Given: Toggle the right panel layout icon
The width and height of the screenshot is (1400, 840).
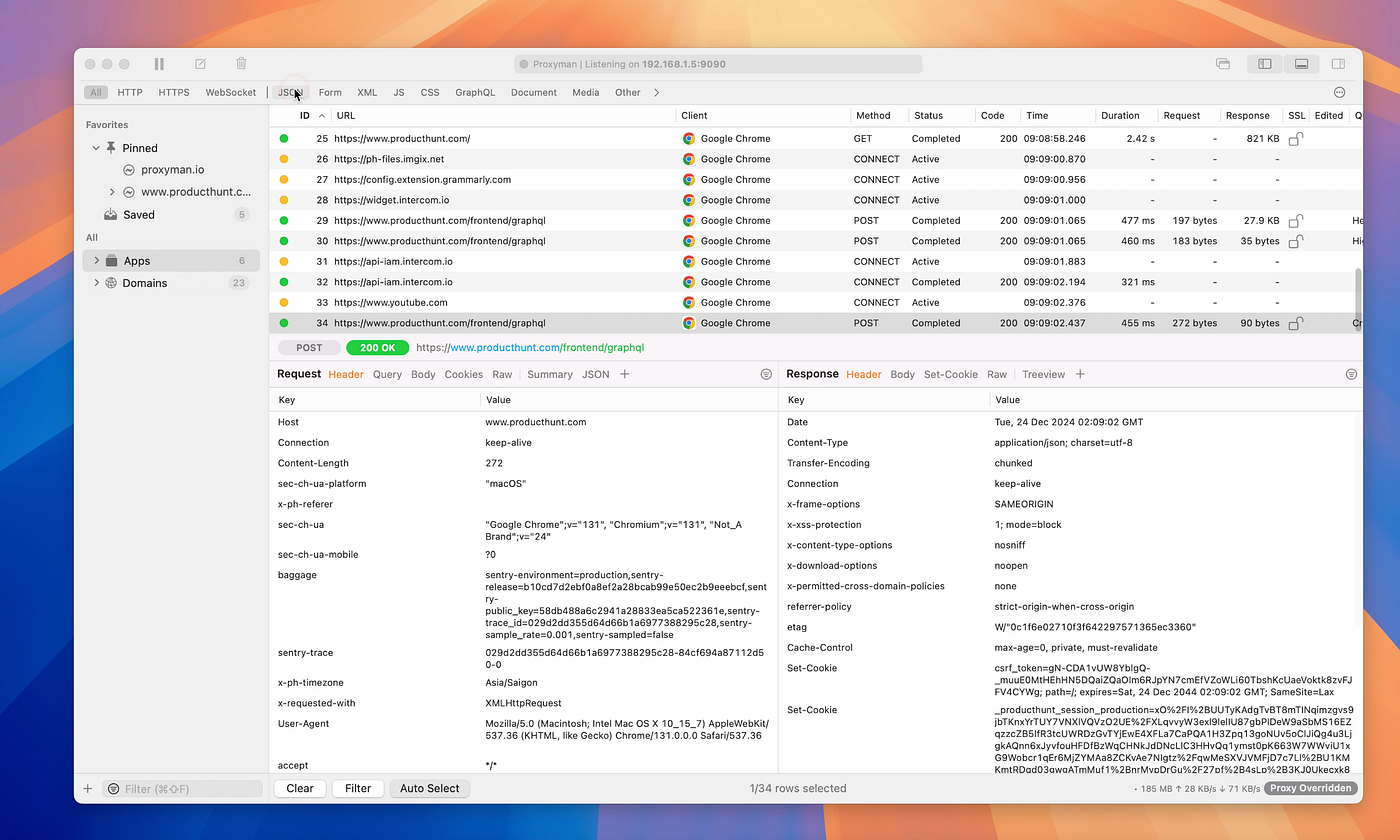Looking at the screenshot, I should coord(1340,64).
